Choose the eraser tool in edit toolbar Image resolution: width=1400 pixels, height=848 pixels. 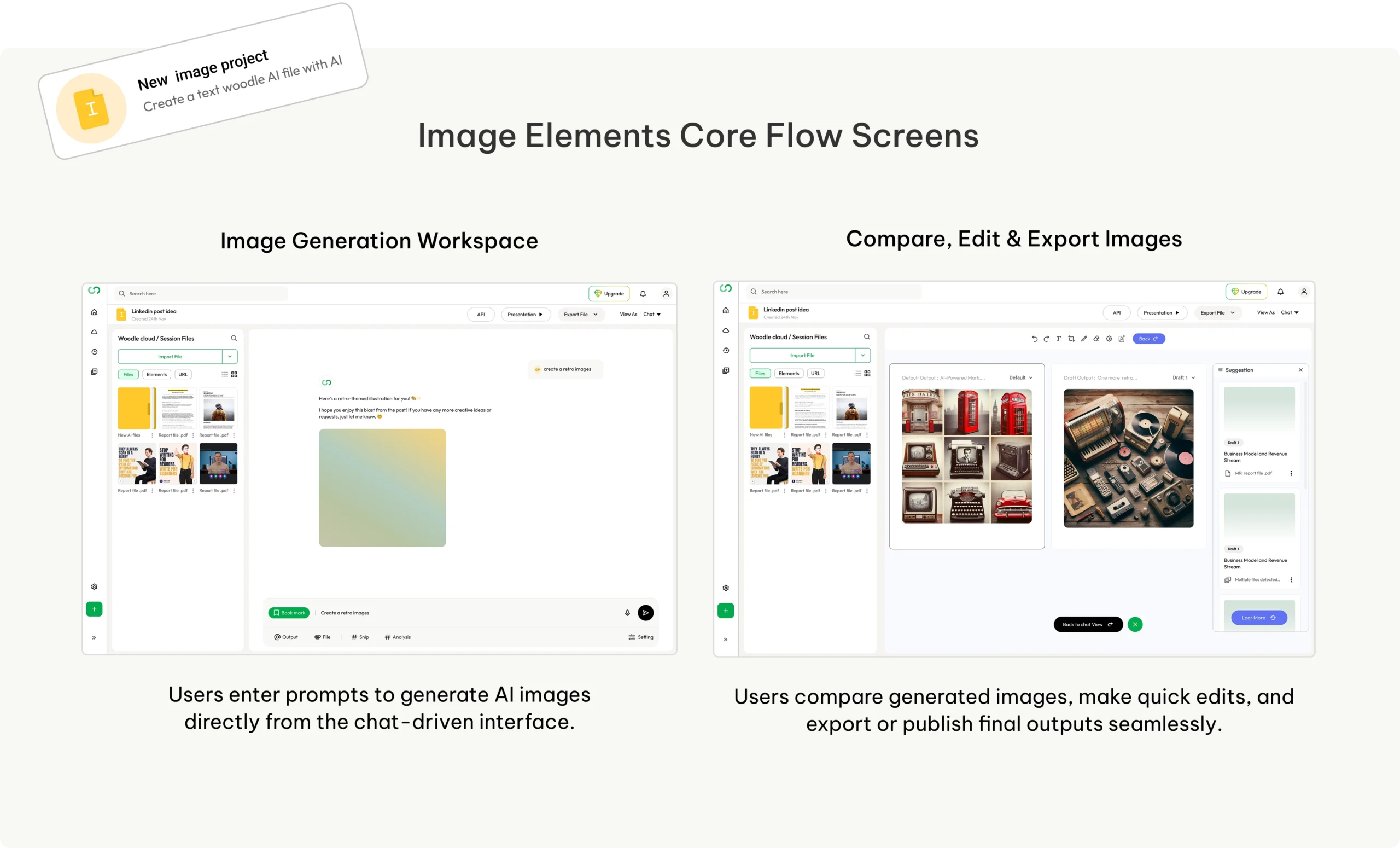pos(1096,339)
